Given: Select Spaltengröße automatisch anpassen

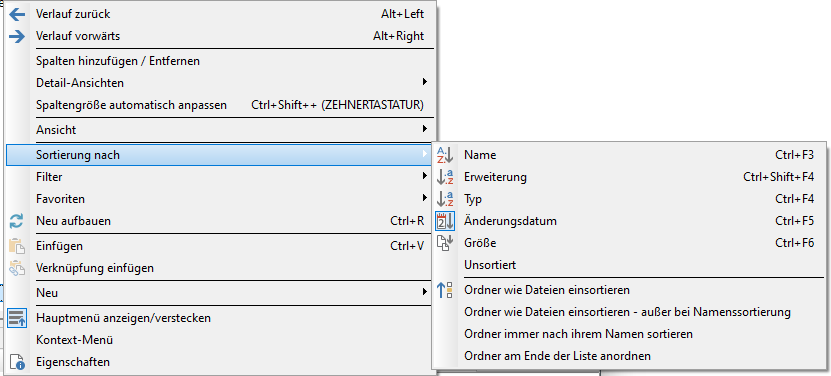Looking at the screenshot, I should [220, 105].
